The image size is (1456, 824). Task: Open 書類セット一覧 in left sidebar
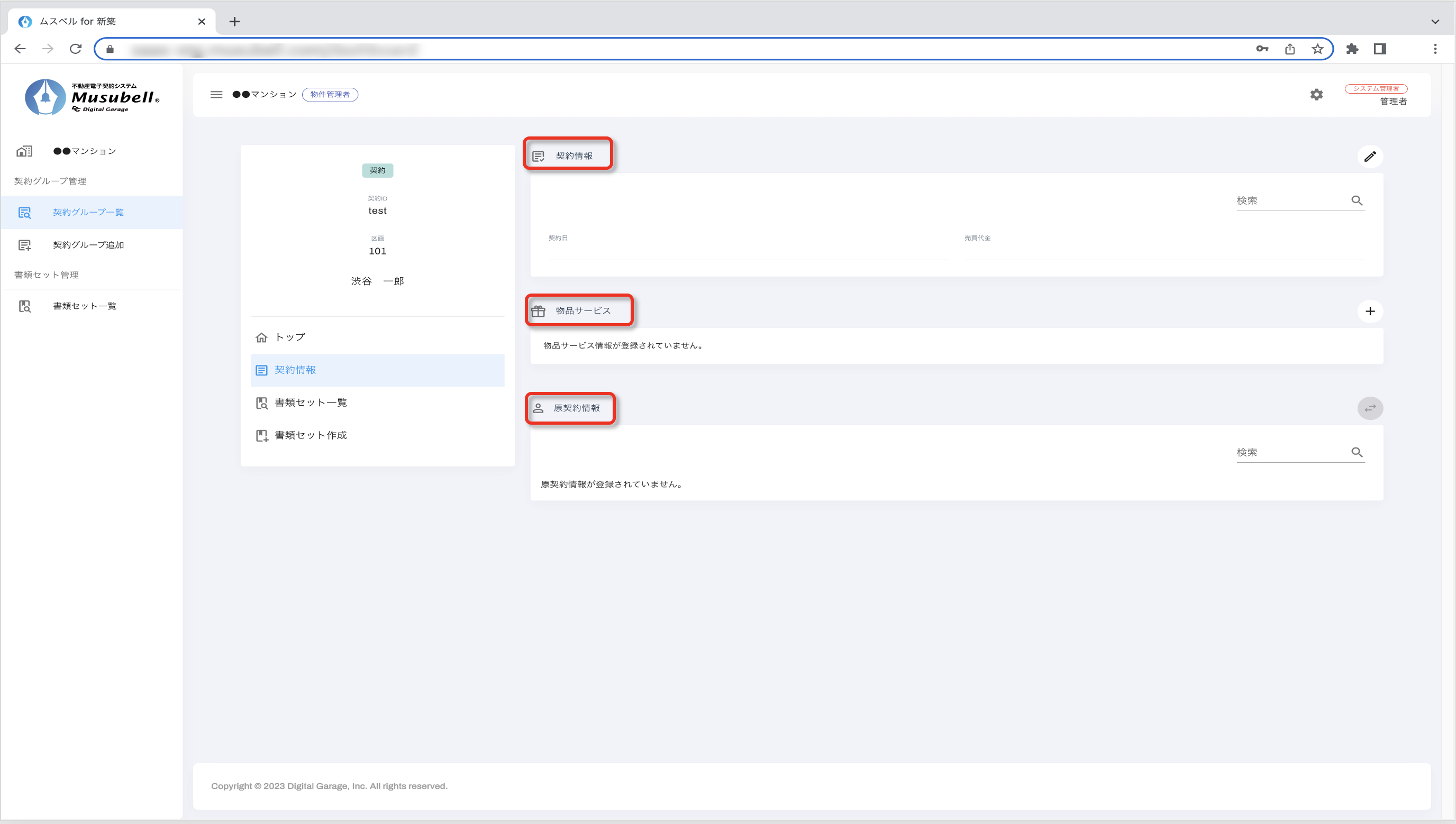[84, 306]
